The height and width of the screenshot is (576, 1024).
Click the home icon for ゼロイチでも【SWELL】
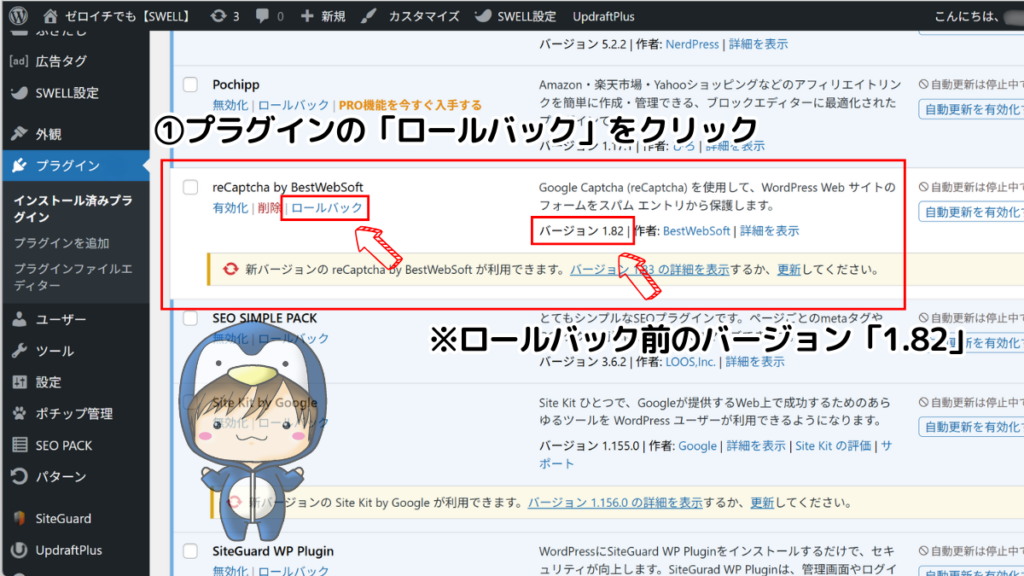pos(50,16)
